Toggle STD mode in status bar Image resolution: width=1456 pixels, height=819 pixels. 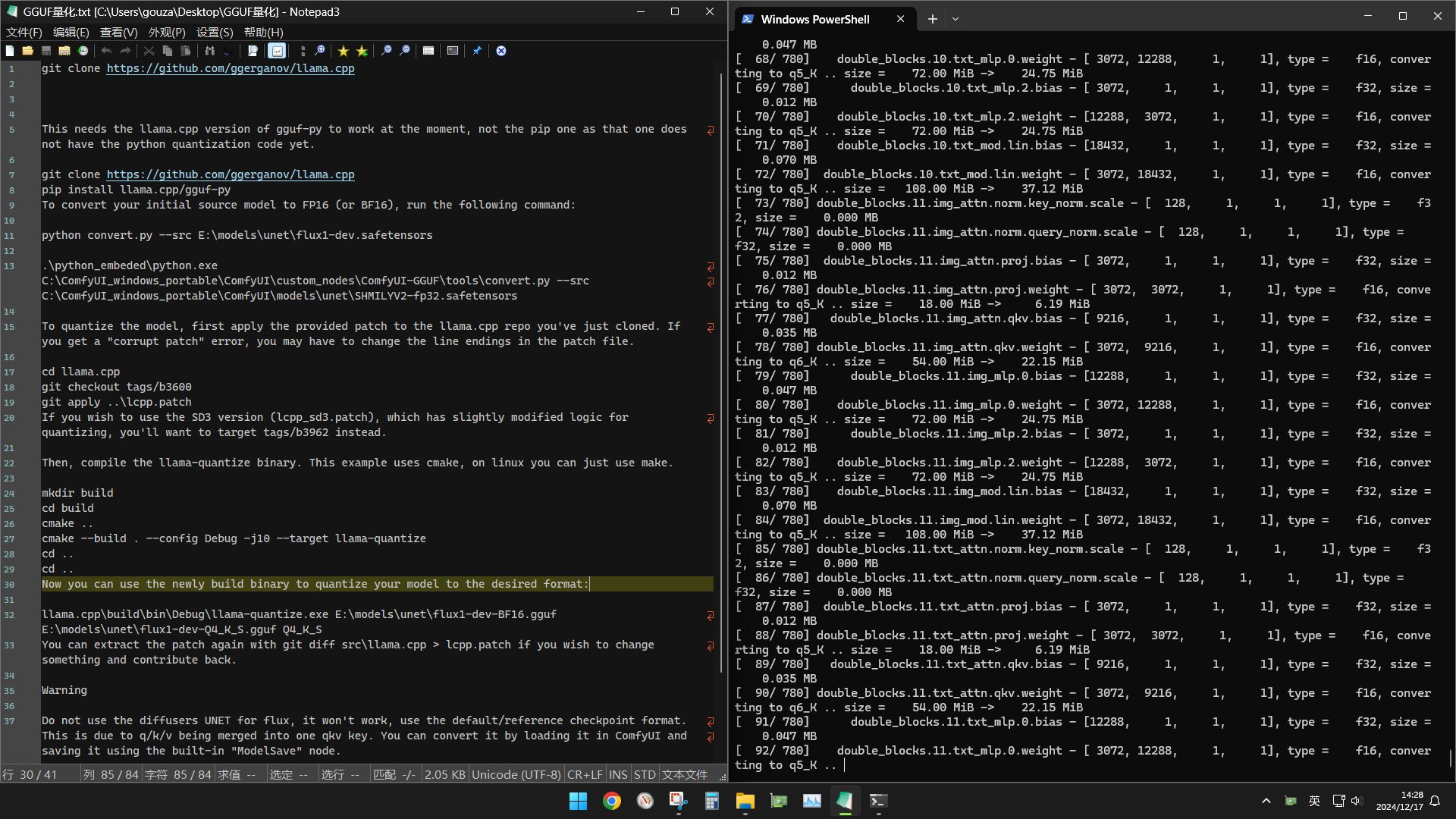point(645,774)
